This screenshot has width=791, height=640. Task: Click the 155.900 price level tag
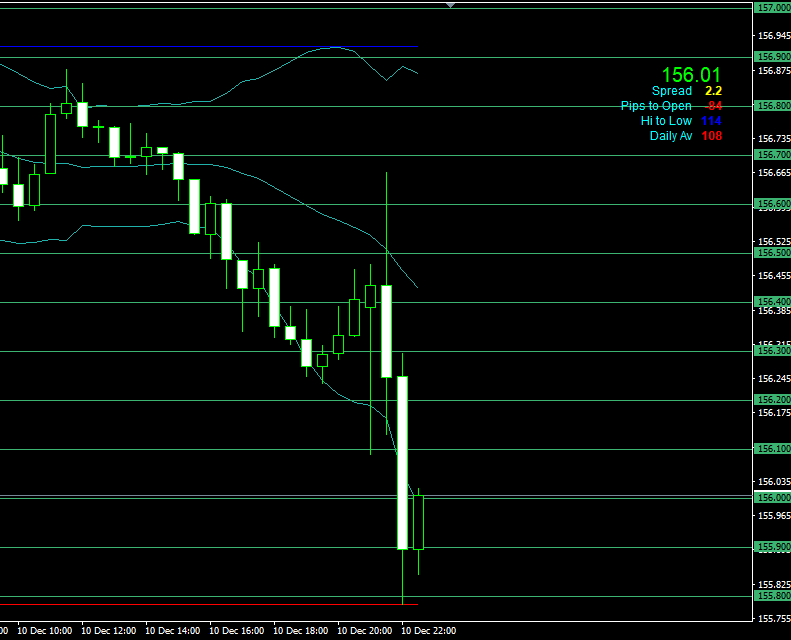(x=772, y=547)
